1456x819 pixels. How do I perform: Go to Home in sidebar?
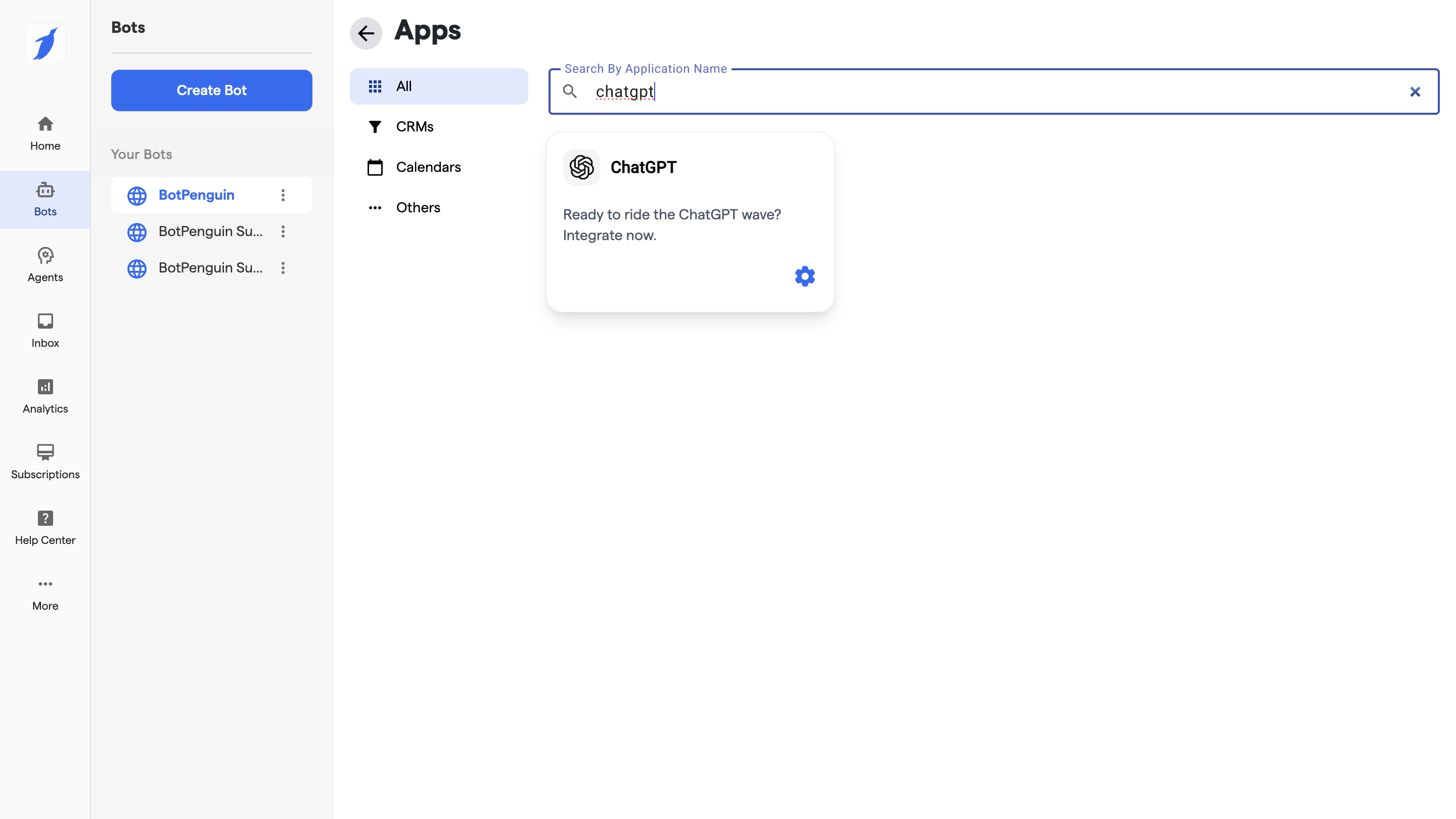click(x=45, y=133)
